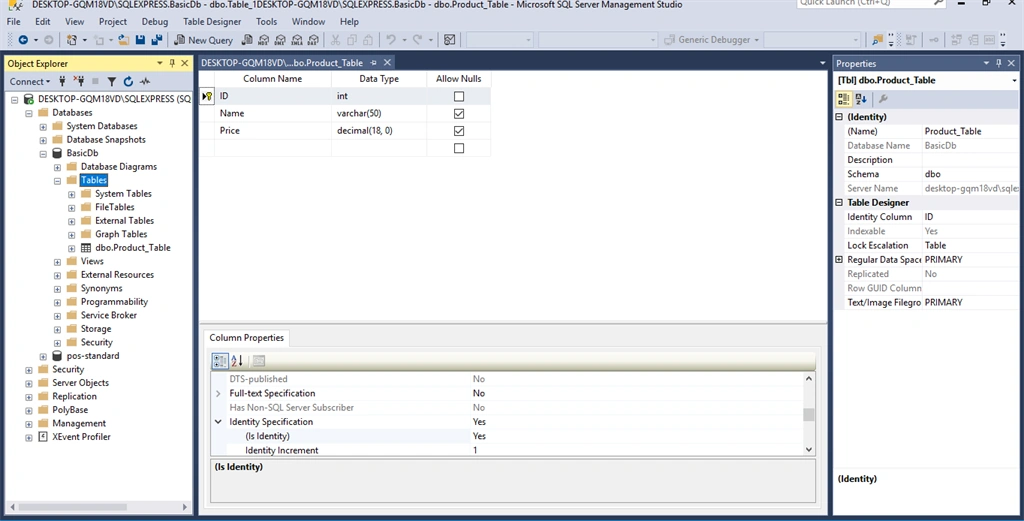Switch Properties to Categorized view
The width and height of the screenshot is (1024, 521).
[844, 99]
